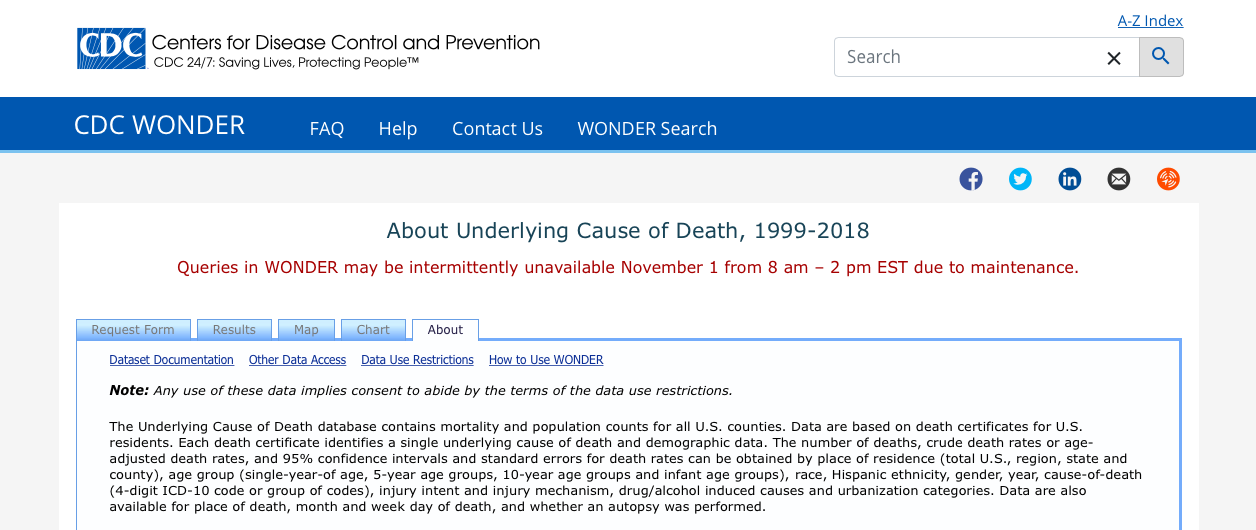Open the Help page
The image size is (1256, 530).
click(397, 129)
